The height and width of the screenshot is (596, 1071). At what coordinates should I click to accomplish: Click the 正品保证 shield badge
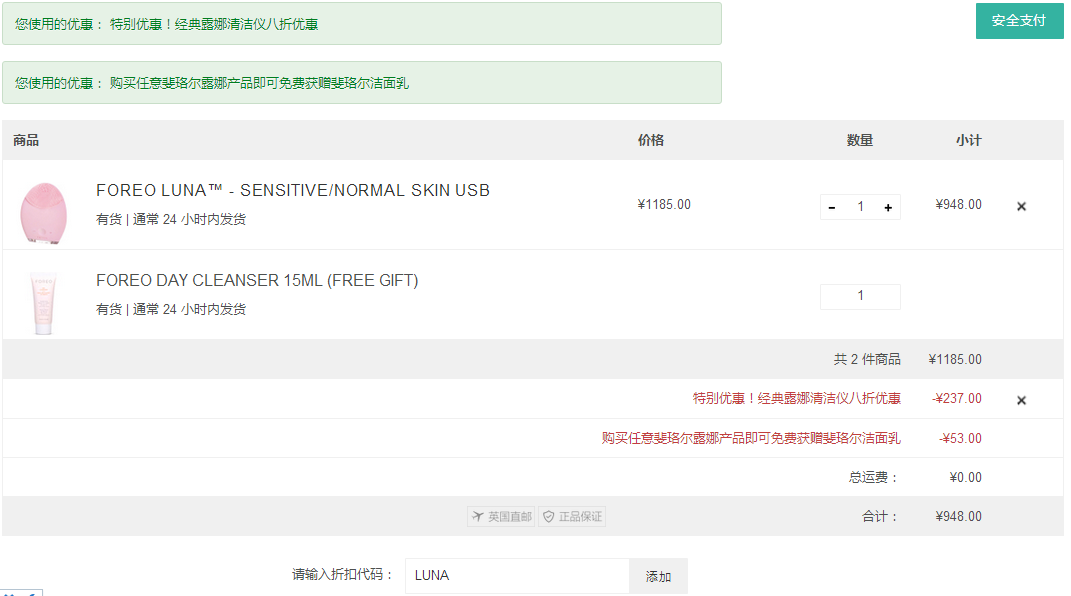[572, 517]
